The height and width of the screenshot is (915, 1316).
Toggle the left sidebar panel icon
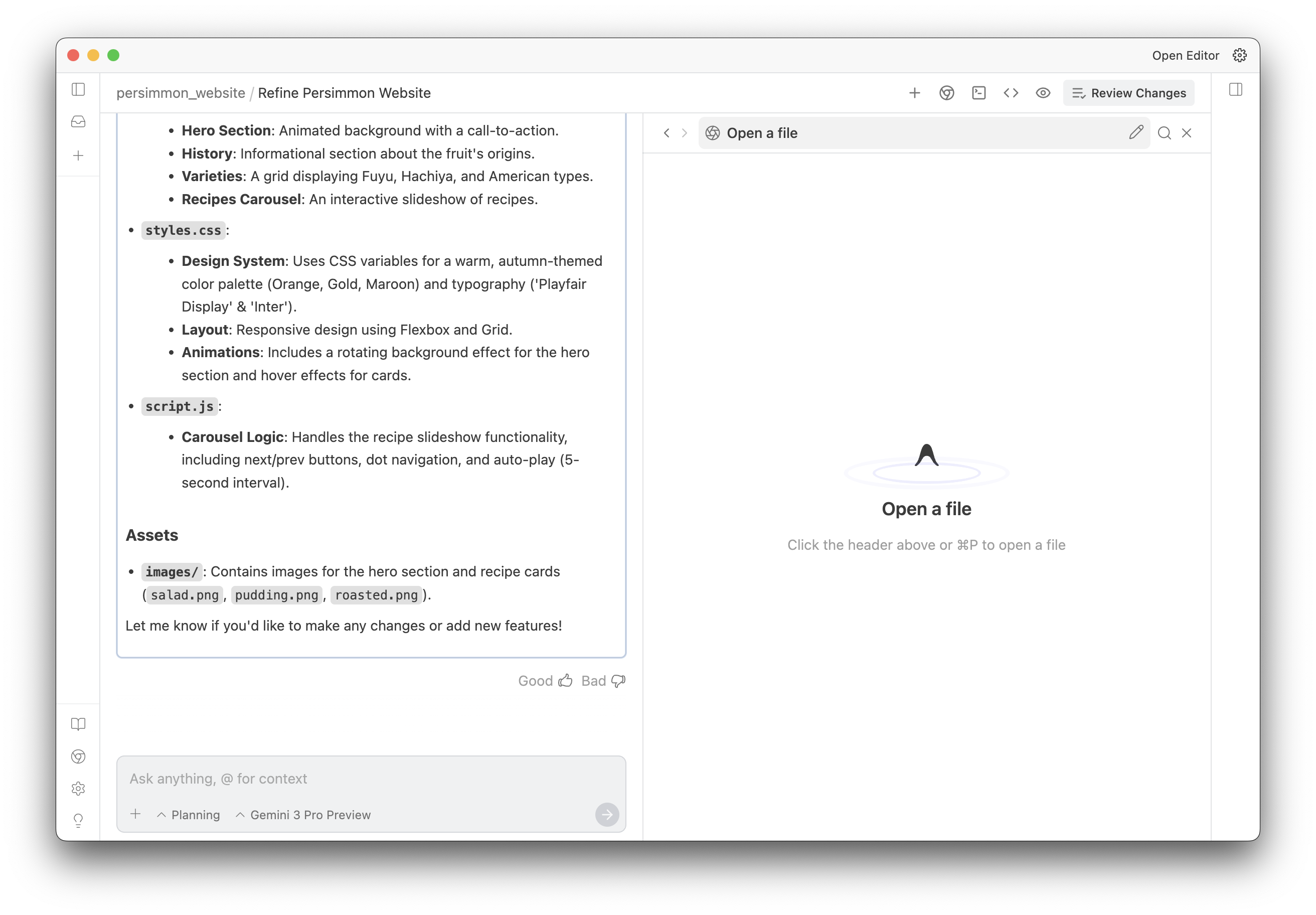[79, 89]
